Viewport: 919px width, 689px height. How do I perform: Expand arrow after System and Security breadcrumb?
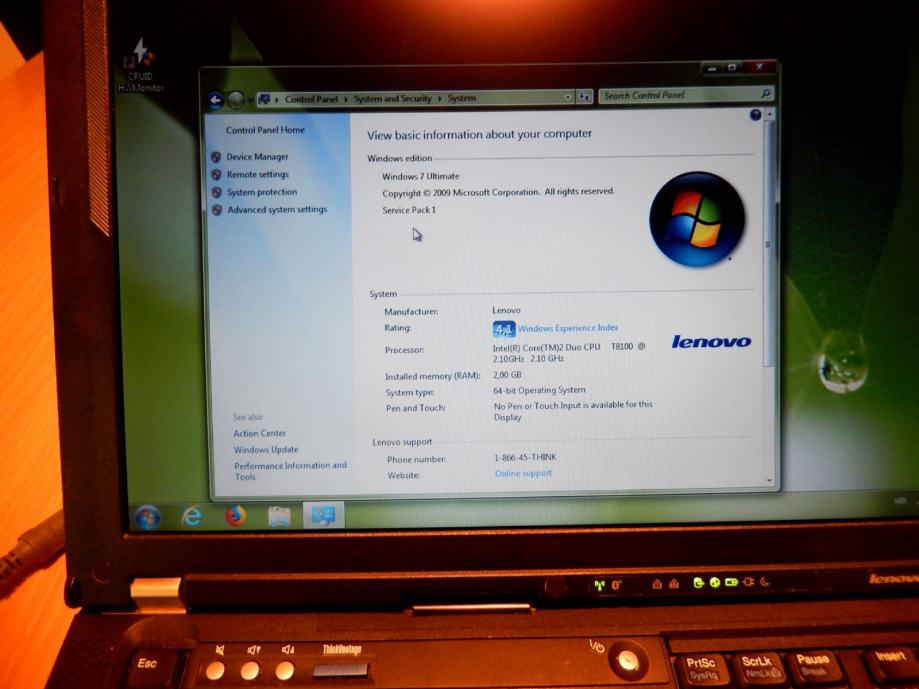(x=440, y=98)
